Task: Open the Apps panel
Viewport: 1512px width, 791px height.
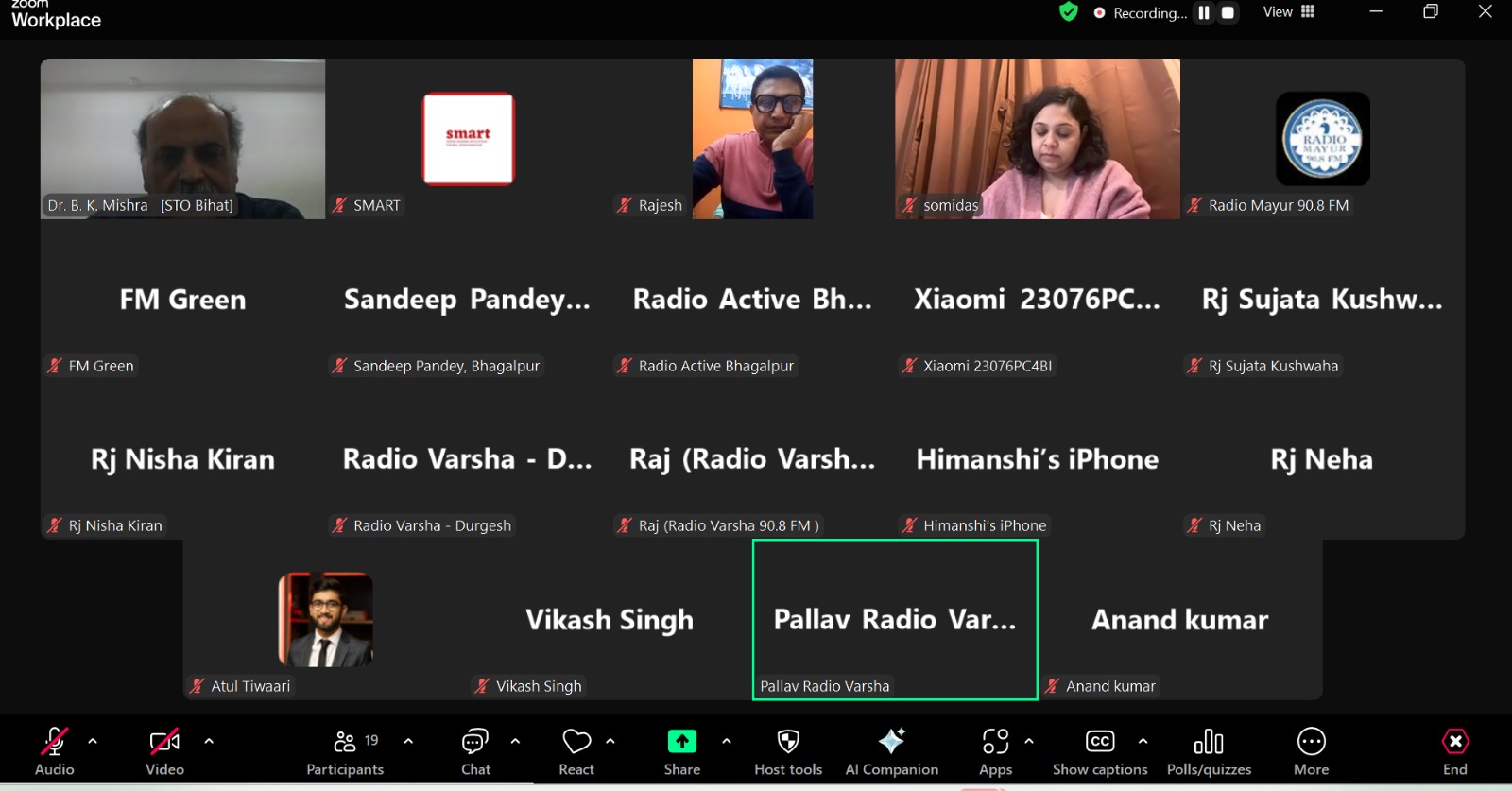Action: click(995, 752)
